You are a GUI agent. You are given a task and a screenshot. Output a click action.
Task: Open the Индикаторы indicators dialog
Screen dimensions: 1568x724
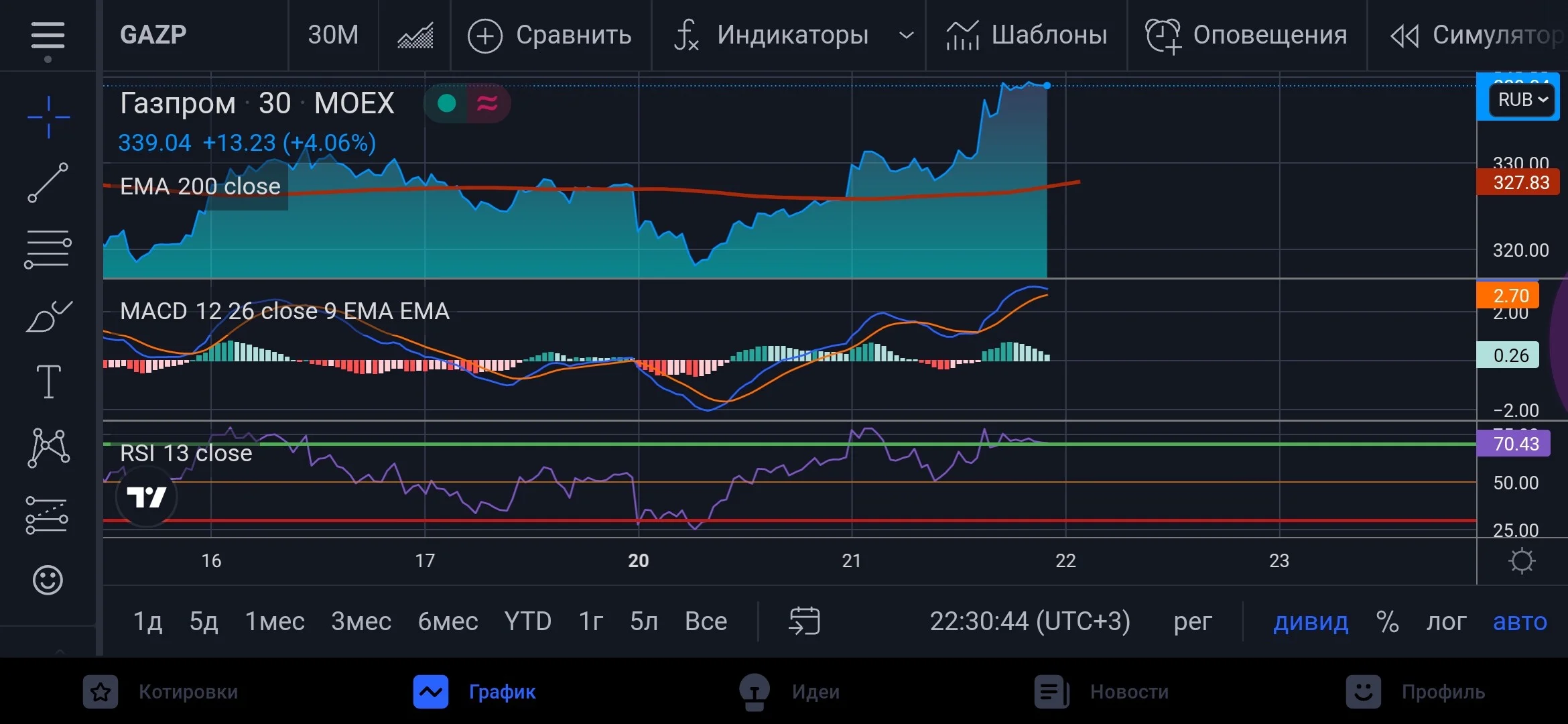click(x=771, y=35)
